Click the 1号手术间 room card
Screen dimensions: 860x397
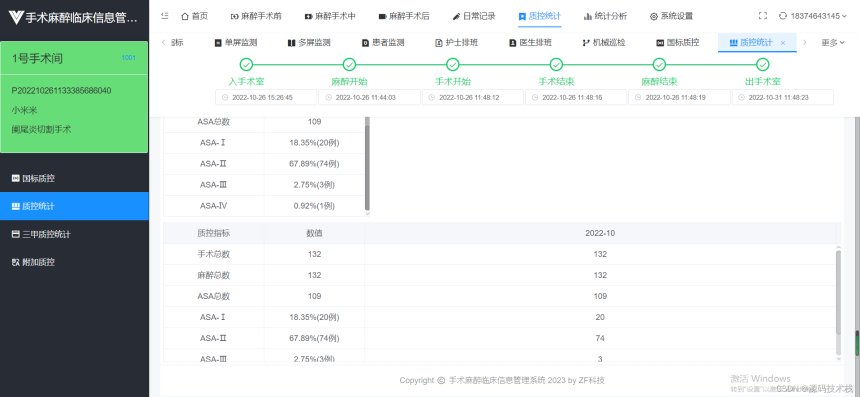click(74, 97)
